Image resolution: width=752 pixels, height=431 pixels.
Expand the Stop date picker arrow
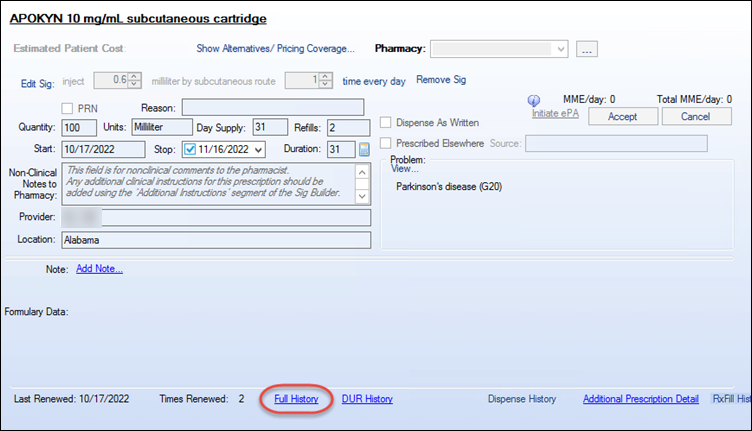(258, 150)
